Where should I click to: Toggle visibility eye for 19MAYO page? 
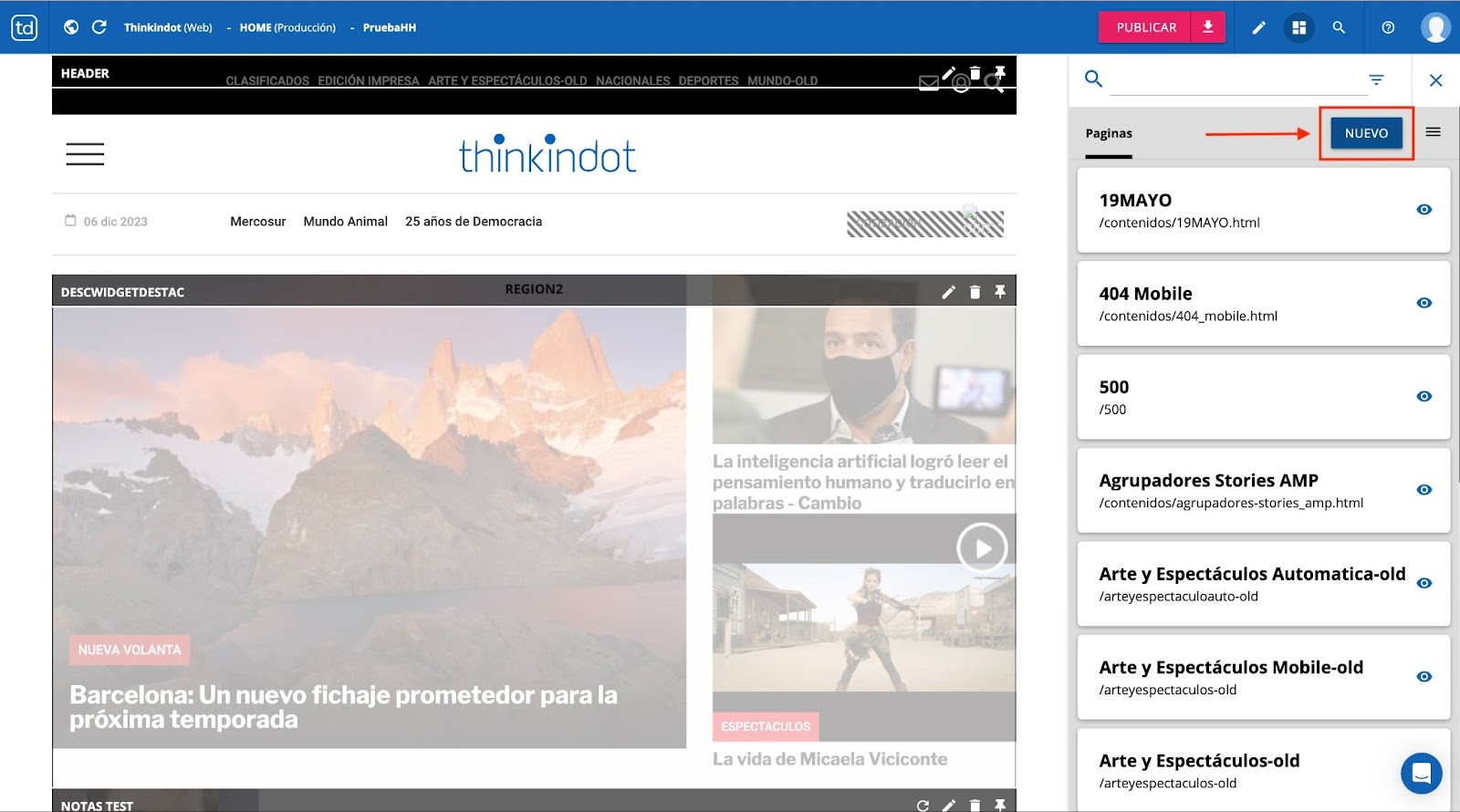pos(1423,210)
